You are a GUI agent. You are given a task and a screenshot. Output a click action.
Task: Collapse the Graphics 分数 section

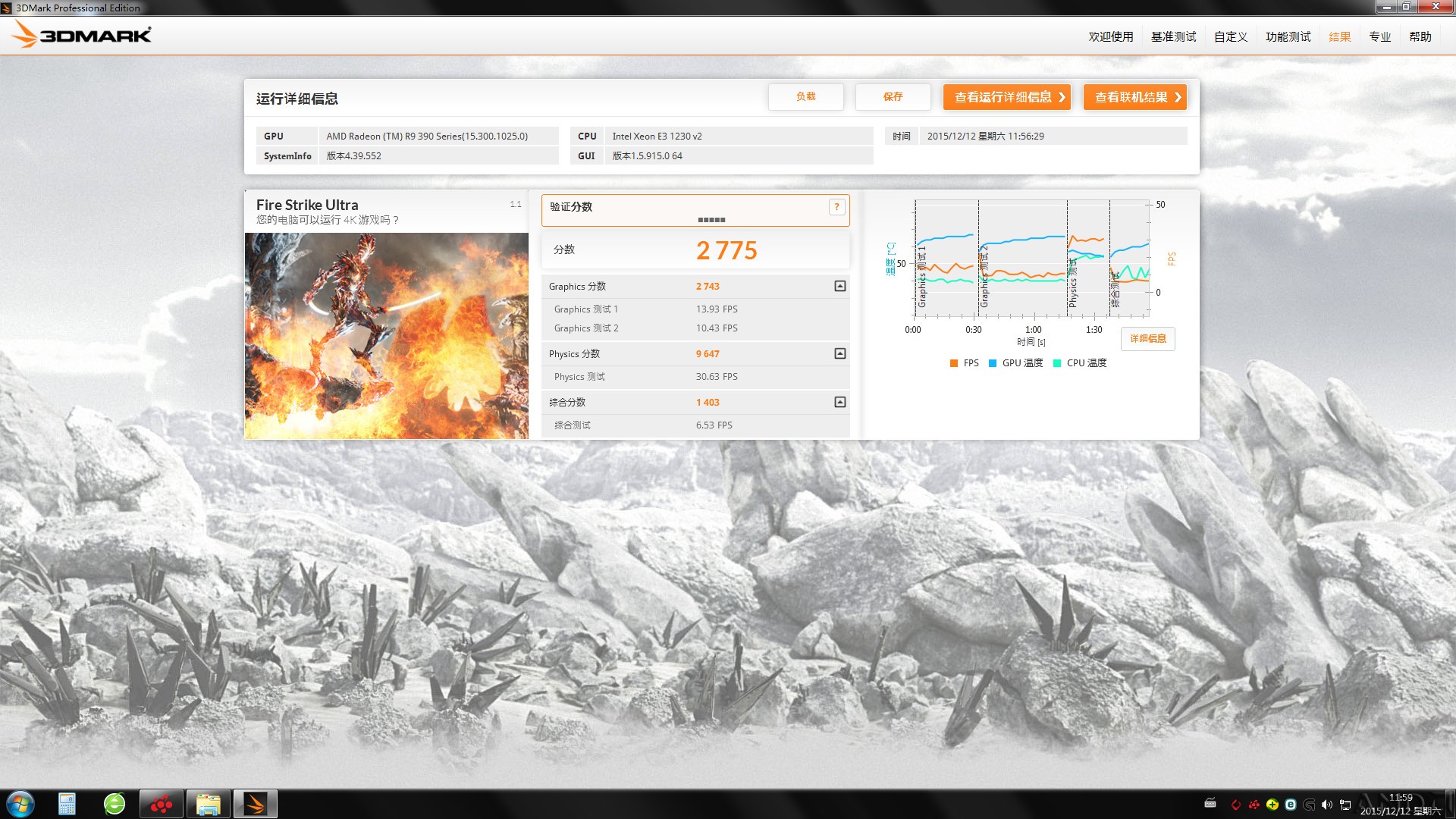839,286
